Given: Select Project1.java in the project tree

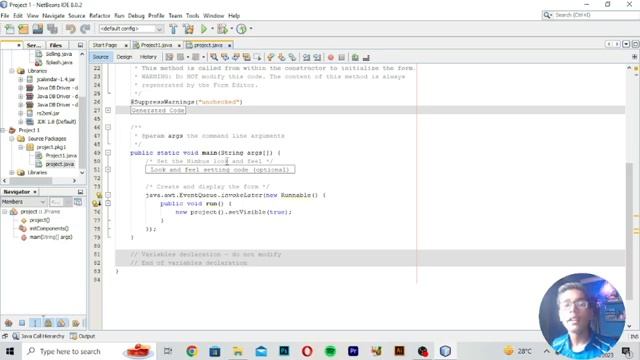Looking at the screenshot, I should [61, 156].
